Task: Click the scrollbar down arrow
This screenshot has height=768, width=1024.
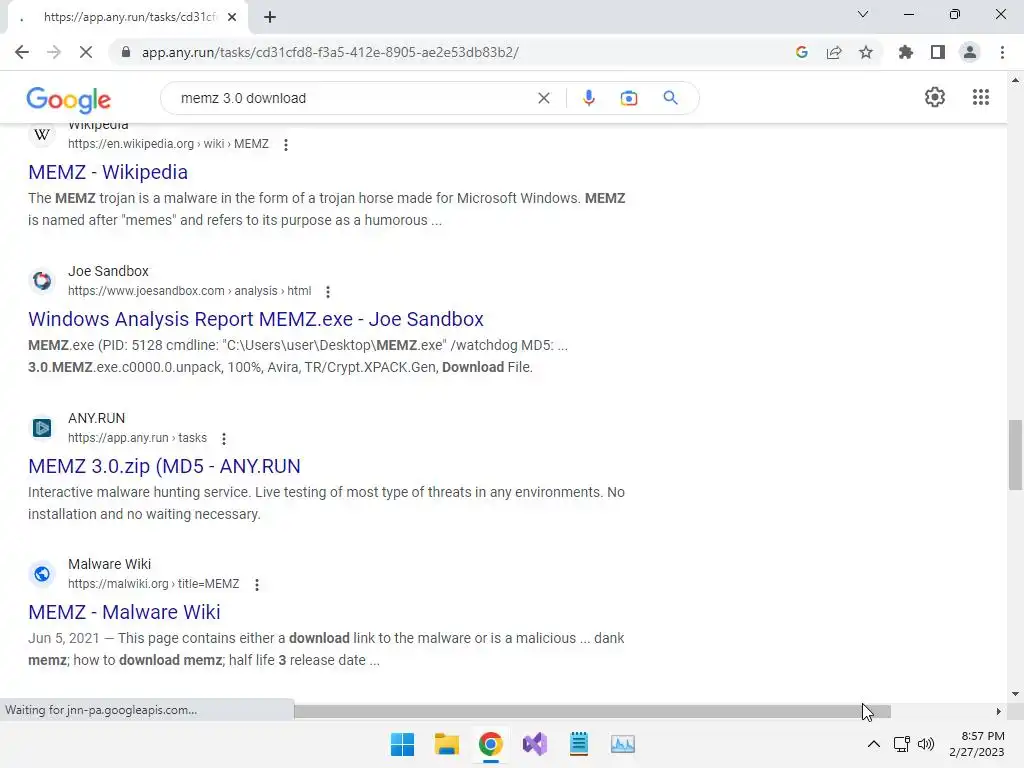Action: coord(1015,694)
